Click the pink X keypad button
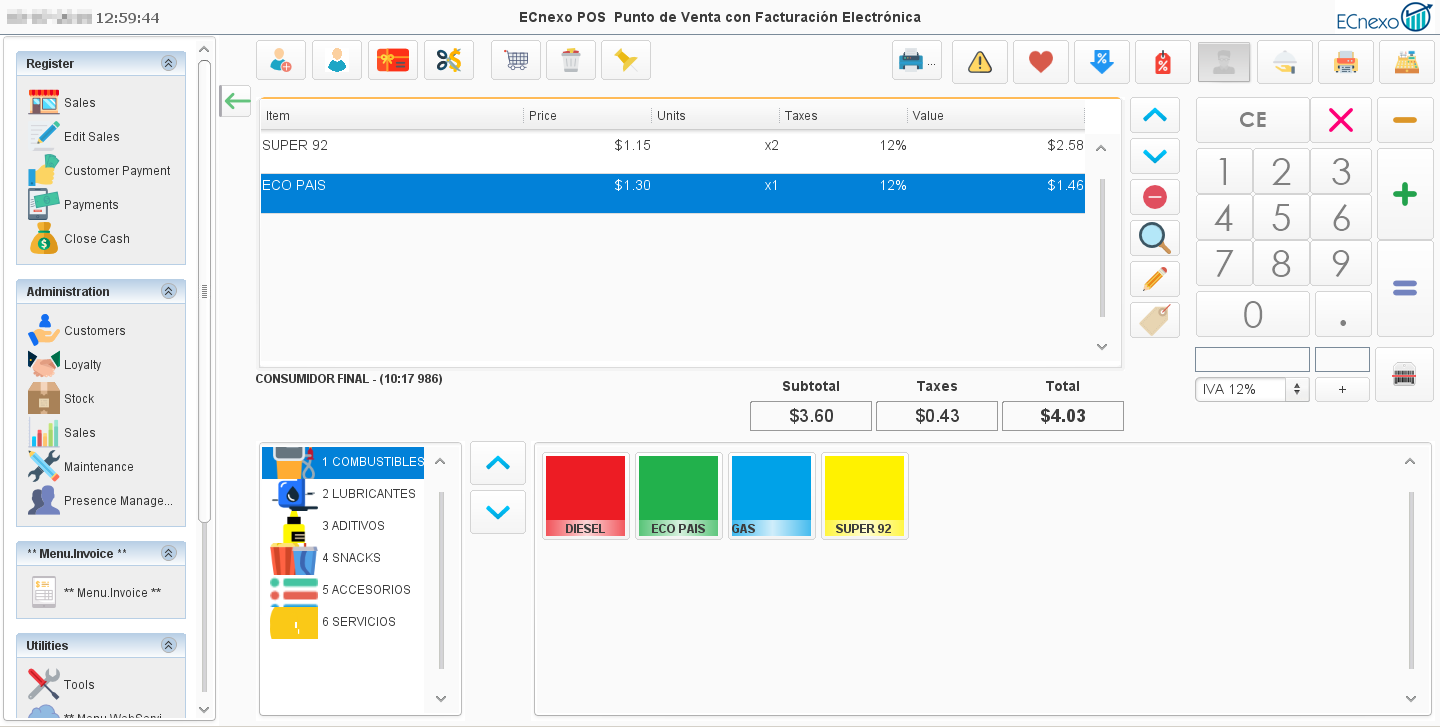The image size is (1440, 727). click(x=1341, y=120)
